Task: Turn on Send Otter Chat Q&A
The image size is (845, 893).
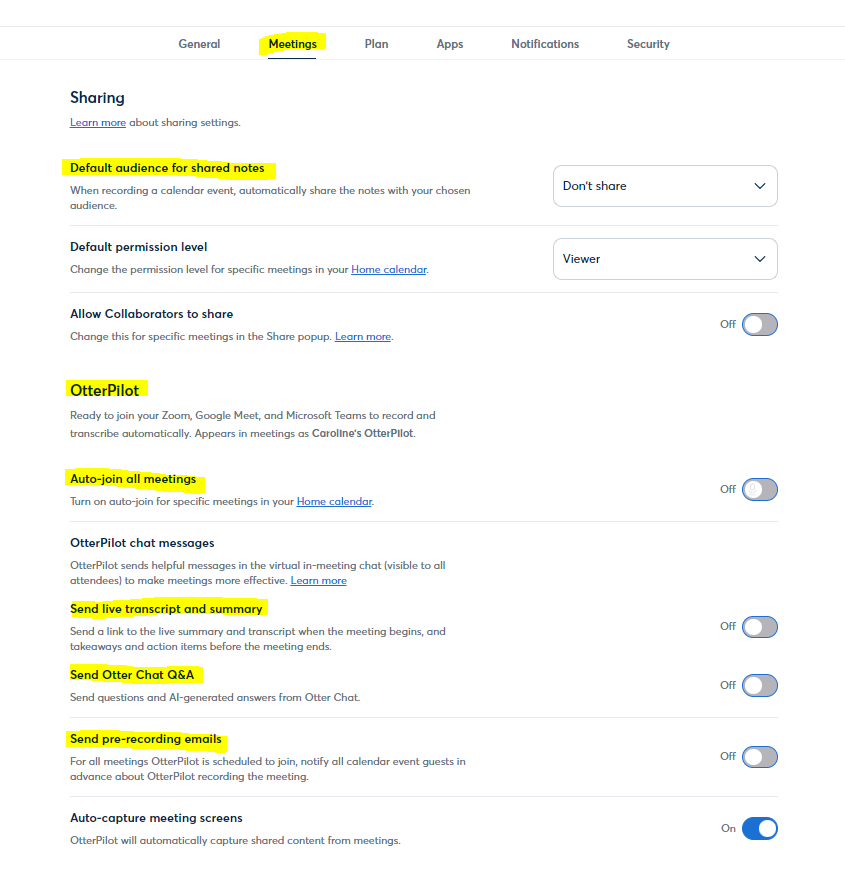Action: (x=757, y=685)
